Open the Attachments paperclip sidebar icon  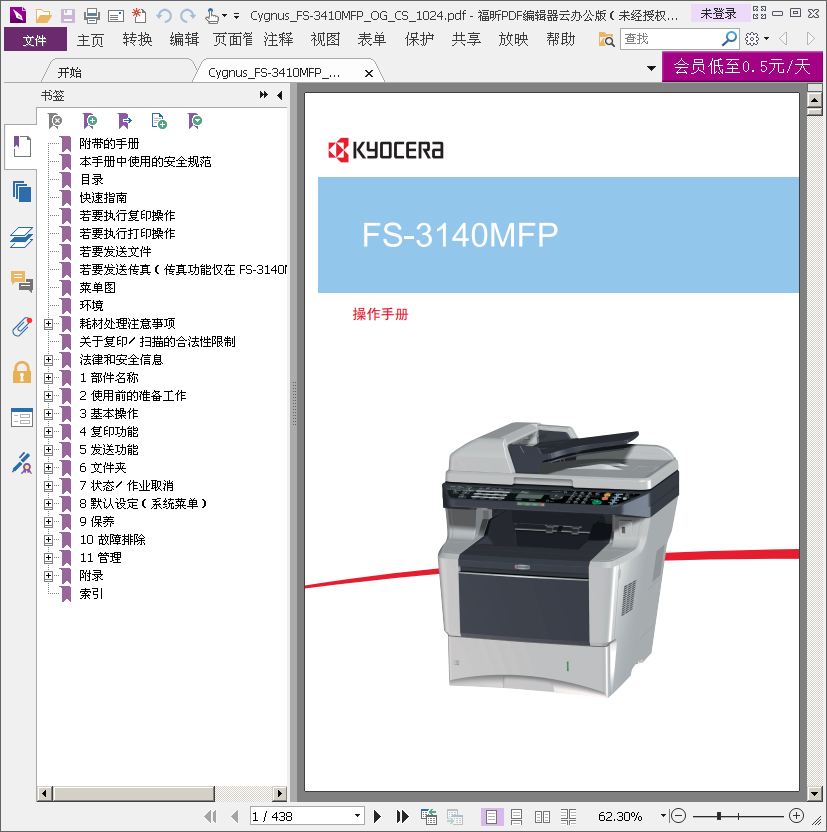click(x=22, y=327)
